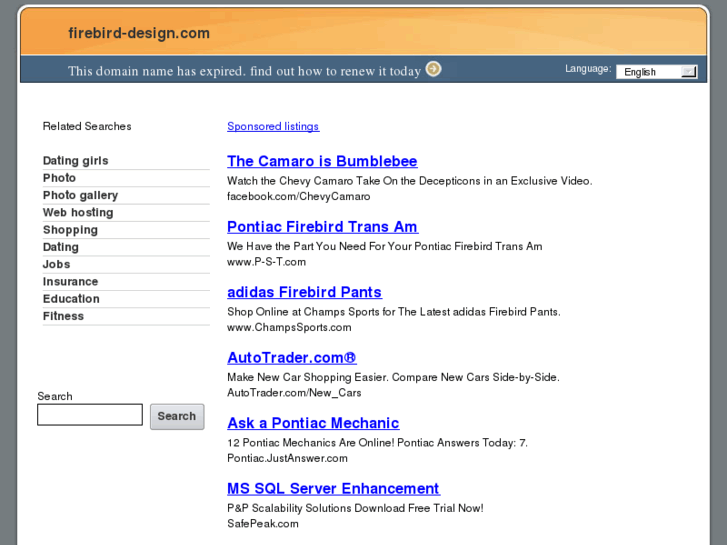Click Pontiac.JustAnswer.com URL text
This screenshot has height=545, width=727.
pos(287,458)
